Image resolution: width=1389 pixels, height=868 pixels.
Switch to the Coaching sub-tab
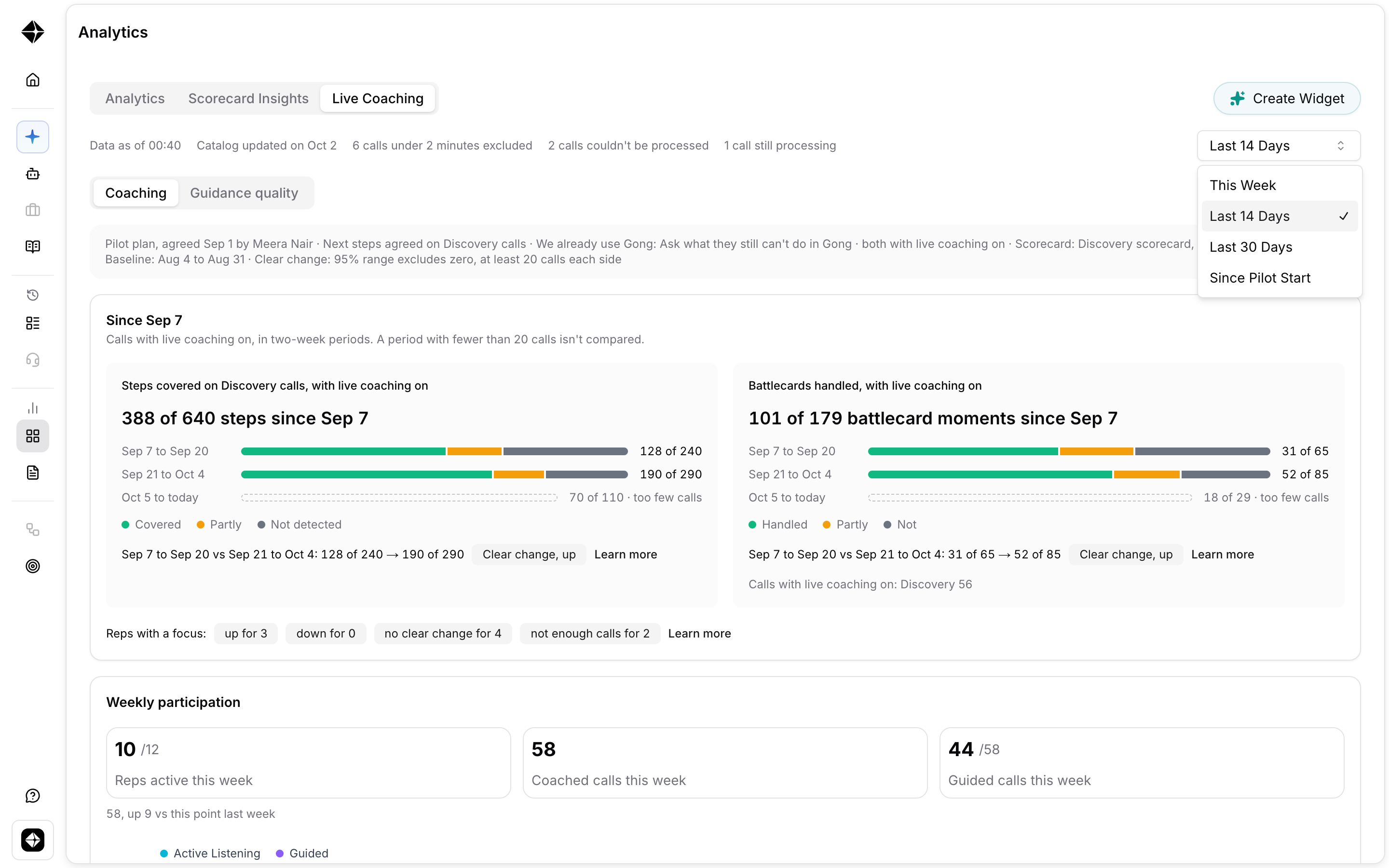tap(136, 193)
